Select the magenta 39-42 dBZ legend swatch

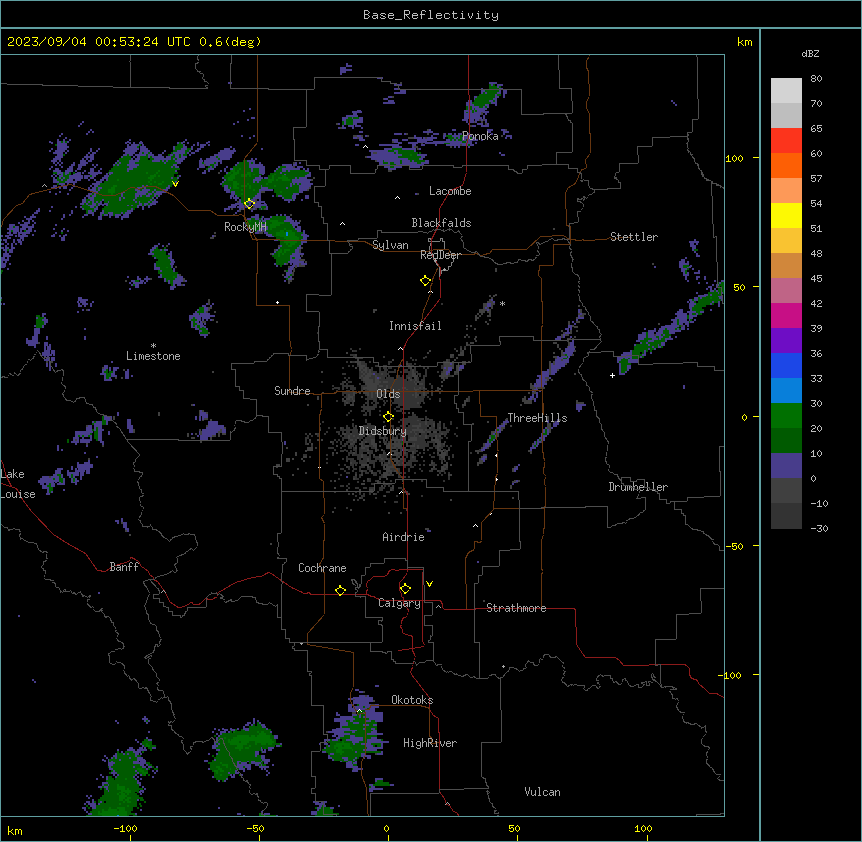[x=786, y=315]
